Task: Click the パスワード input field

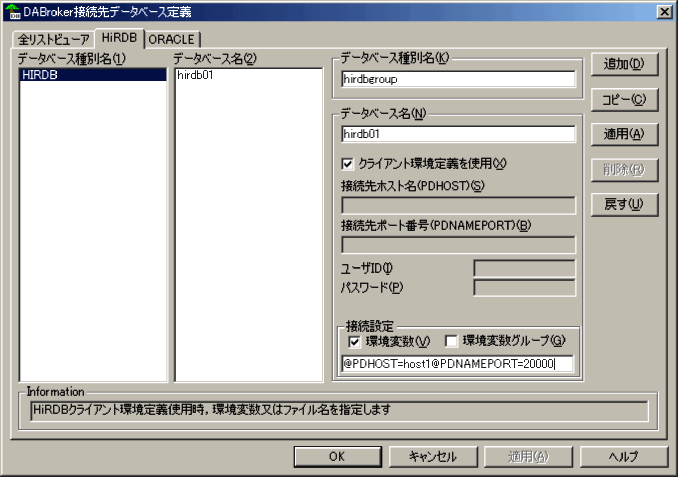Action: click(x=524, y=288)
